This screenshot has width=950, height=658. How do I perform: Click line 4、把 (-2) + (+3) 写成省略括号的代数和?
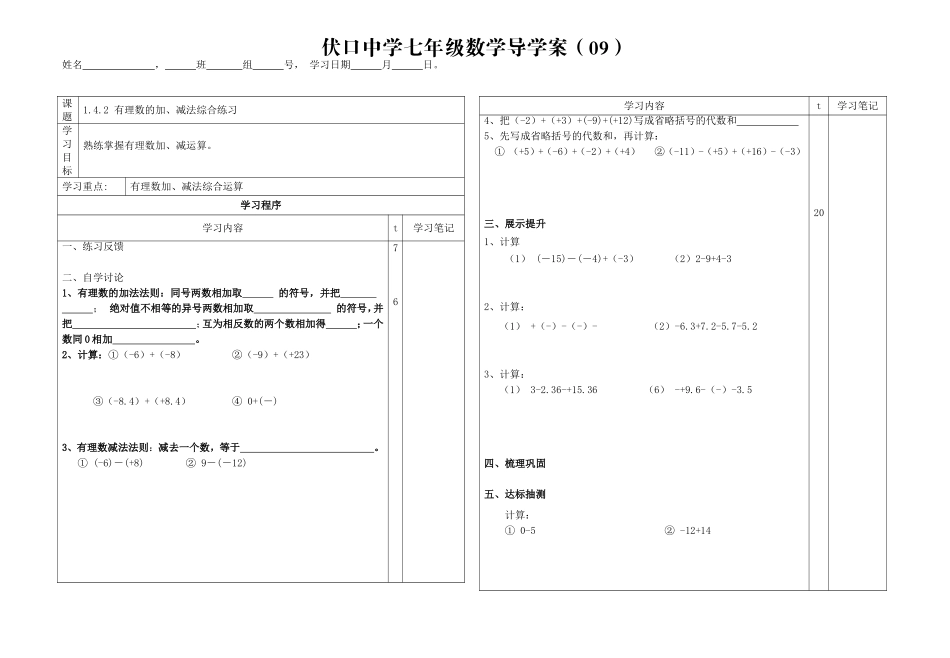[641, 121]
